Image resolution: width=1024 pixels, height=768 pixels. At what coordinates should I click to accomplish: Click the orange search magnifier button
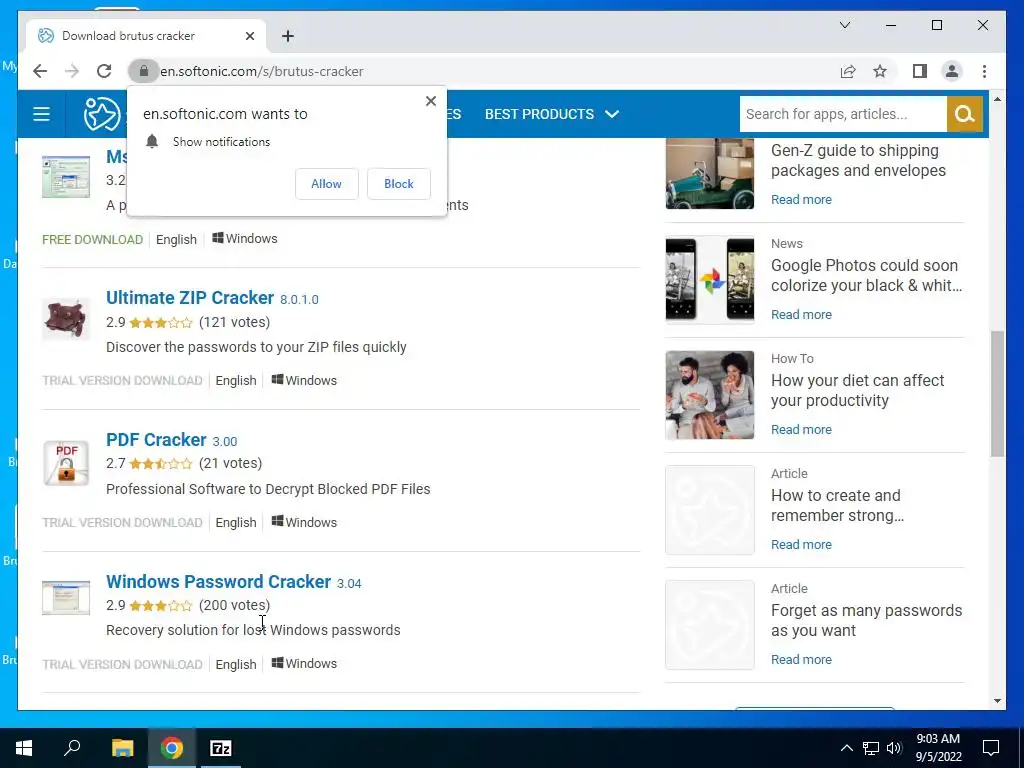965,114
